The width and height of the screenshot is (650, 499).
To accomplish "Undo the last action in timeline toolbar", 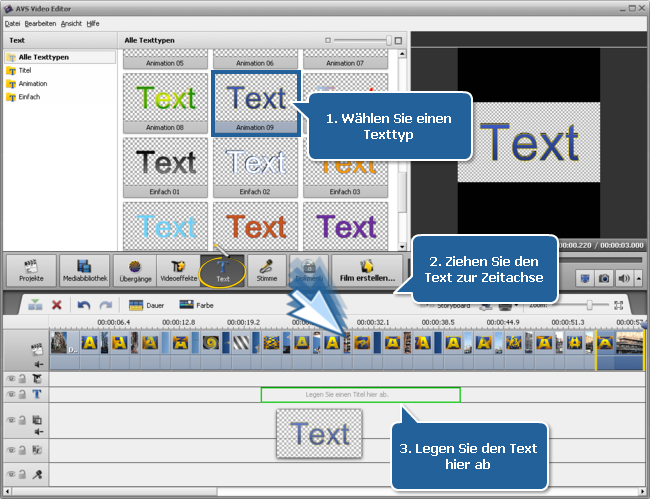I will tap(84, 305).
